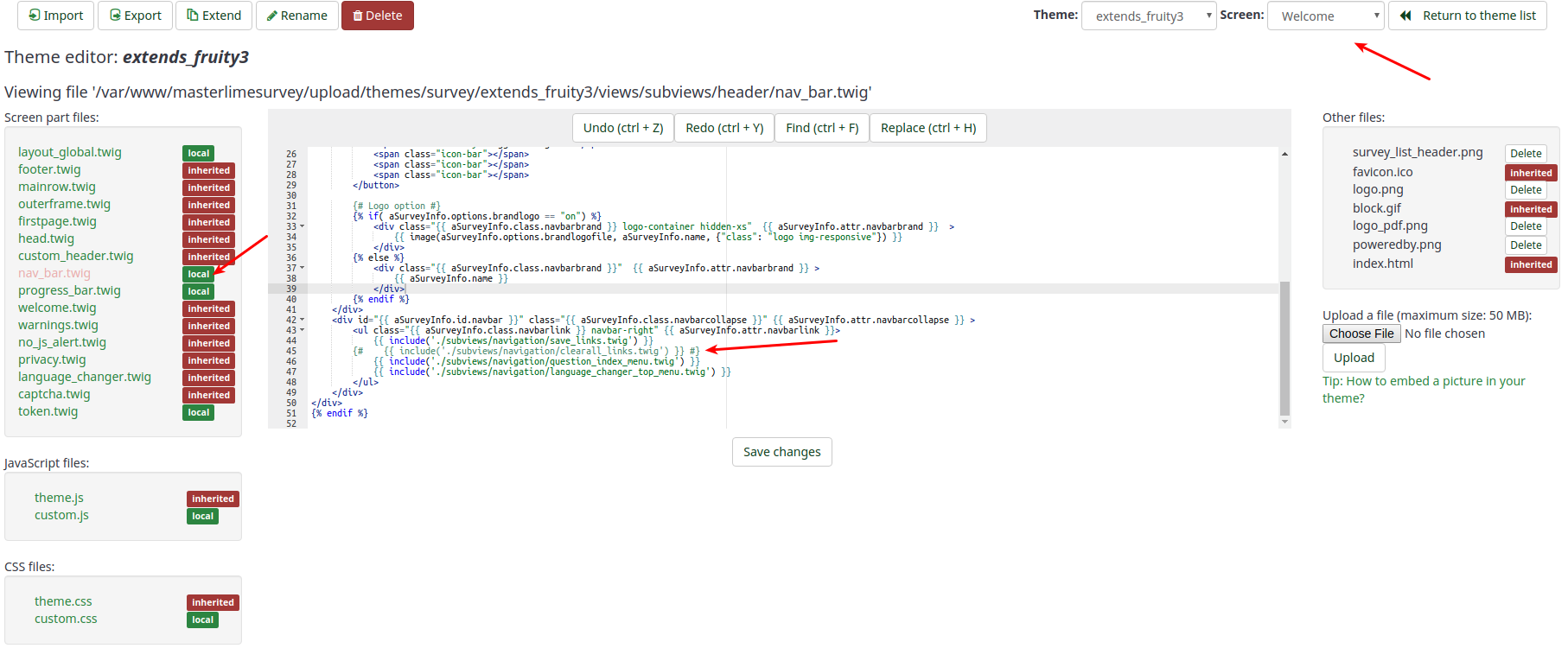Delete the survey_list_header.png file
This screenshot has height=661, width=1568.
1525,154
